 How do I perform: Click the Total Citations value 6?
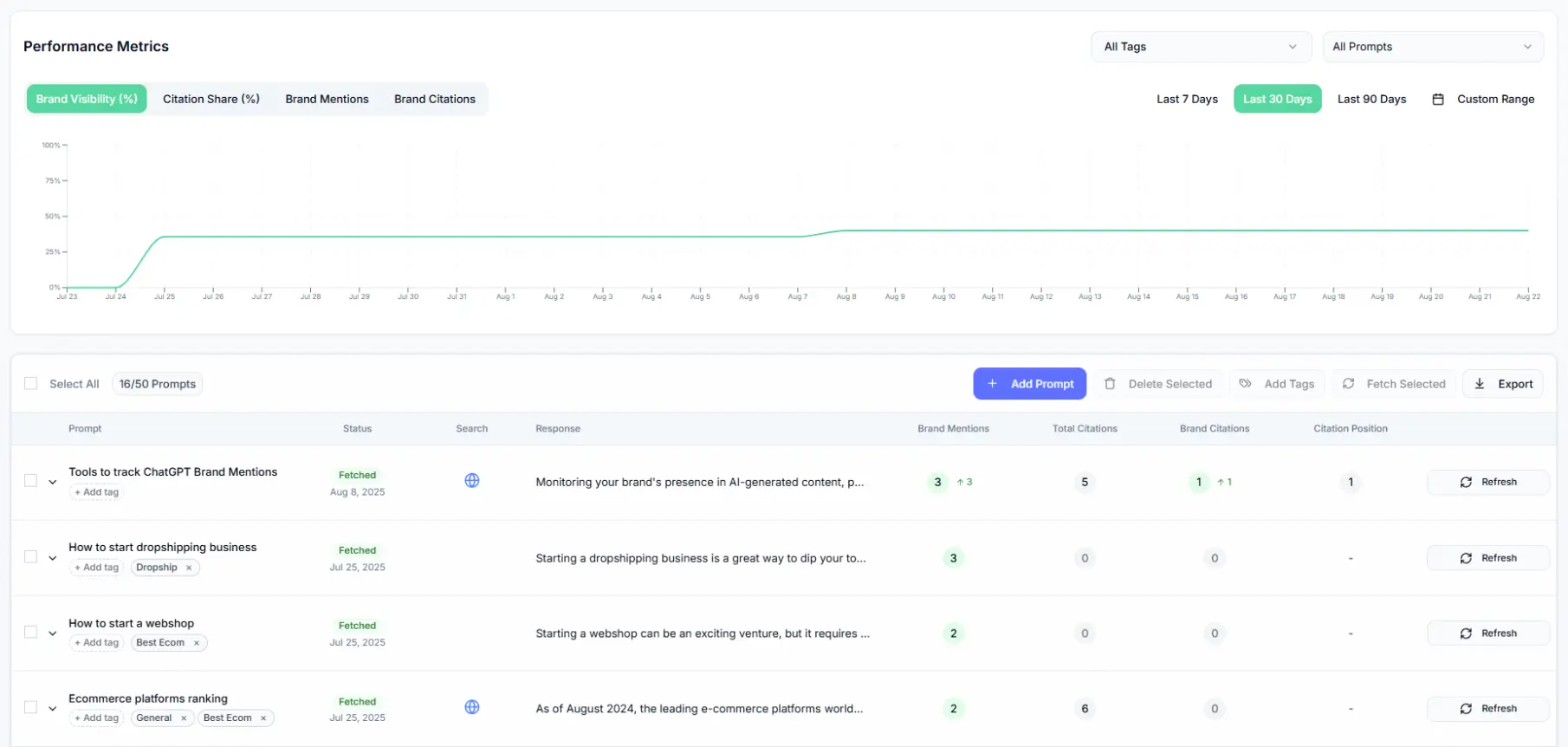[1085, 709]
